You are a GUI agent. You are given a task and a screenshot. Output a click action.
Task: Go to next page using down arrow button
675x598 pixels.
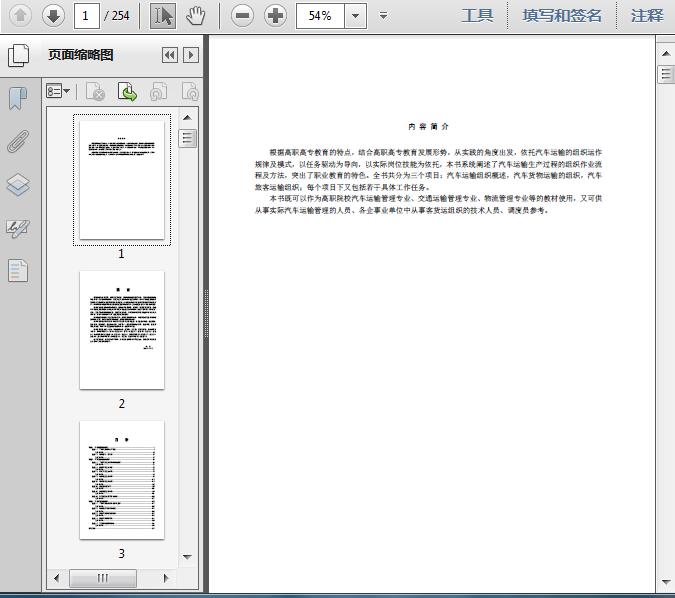(x=53, y=16)
